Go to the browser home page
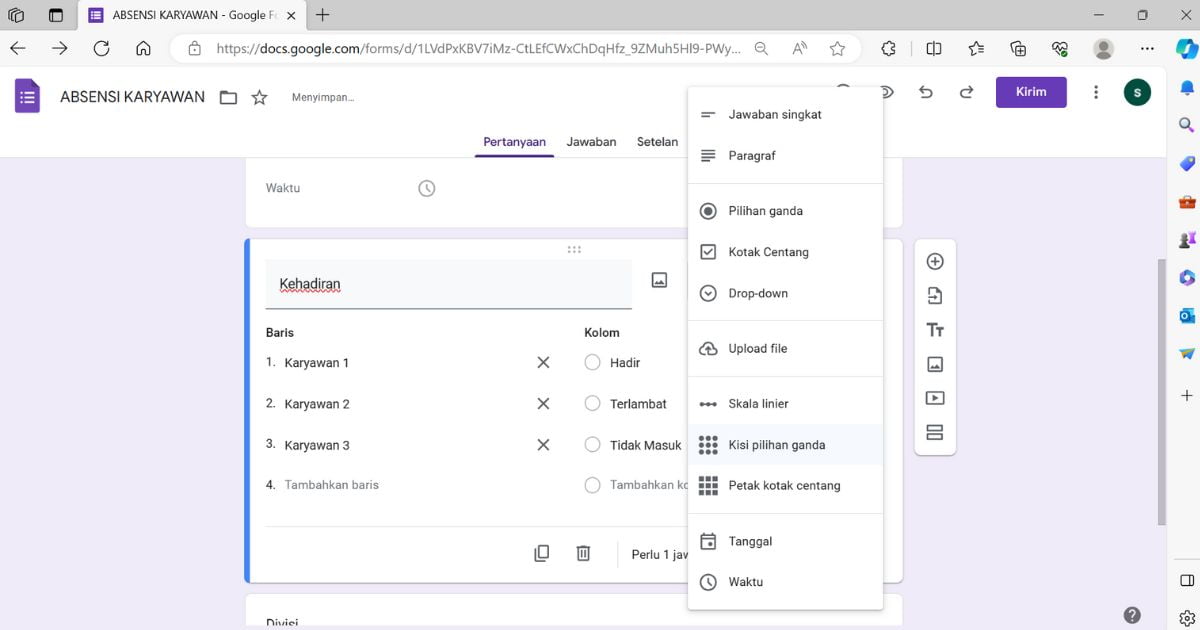The width and height of the screenshot is (1200, 630). [x=143, y=48]
